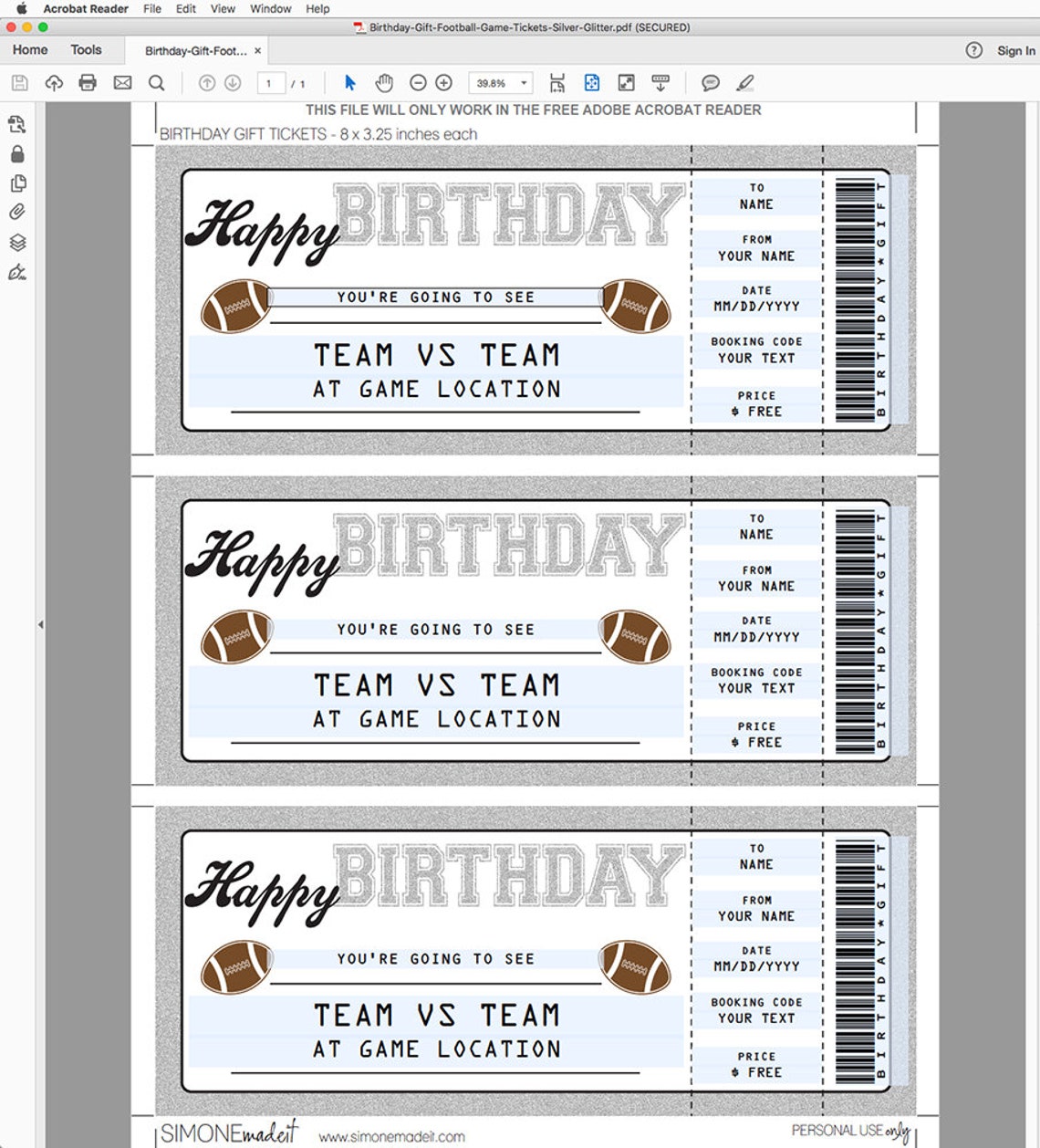Toggle the Selection arrow tool
Screen dimensions: 1040x1148
[349, 82]
